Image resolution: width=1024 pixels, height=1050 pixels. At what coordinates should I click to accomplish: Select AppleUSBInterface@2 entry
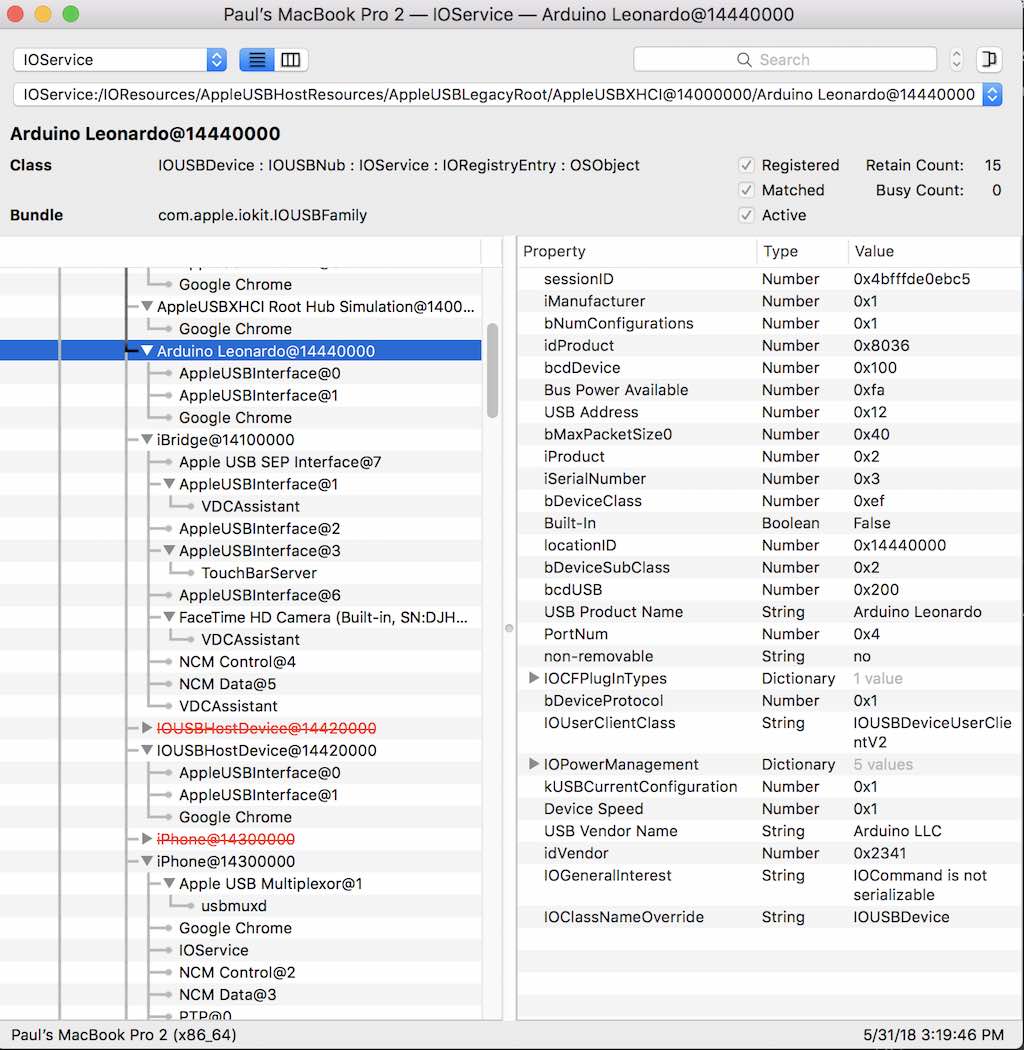(259, 528)
